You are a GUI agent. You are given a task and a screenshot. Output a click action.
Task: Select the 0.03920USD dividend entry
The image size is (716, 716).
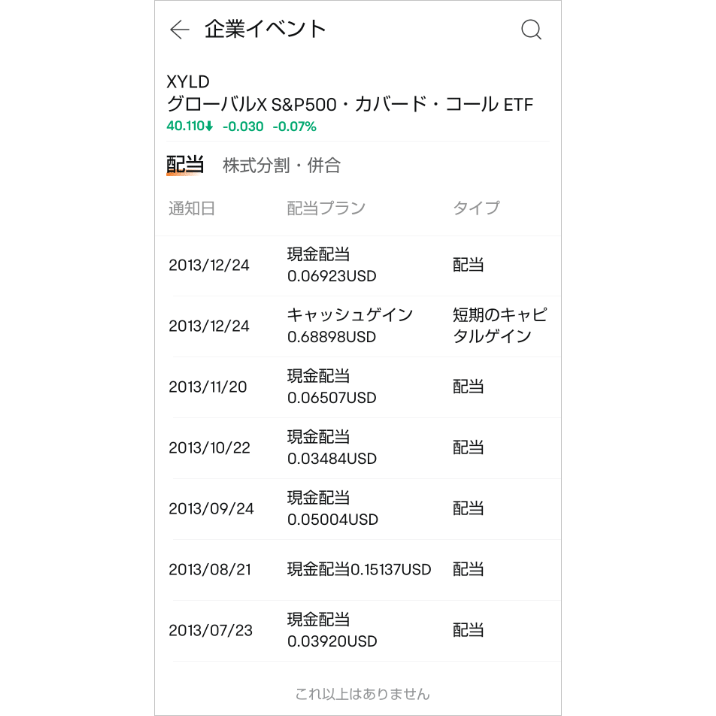[x=332, y=630]
